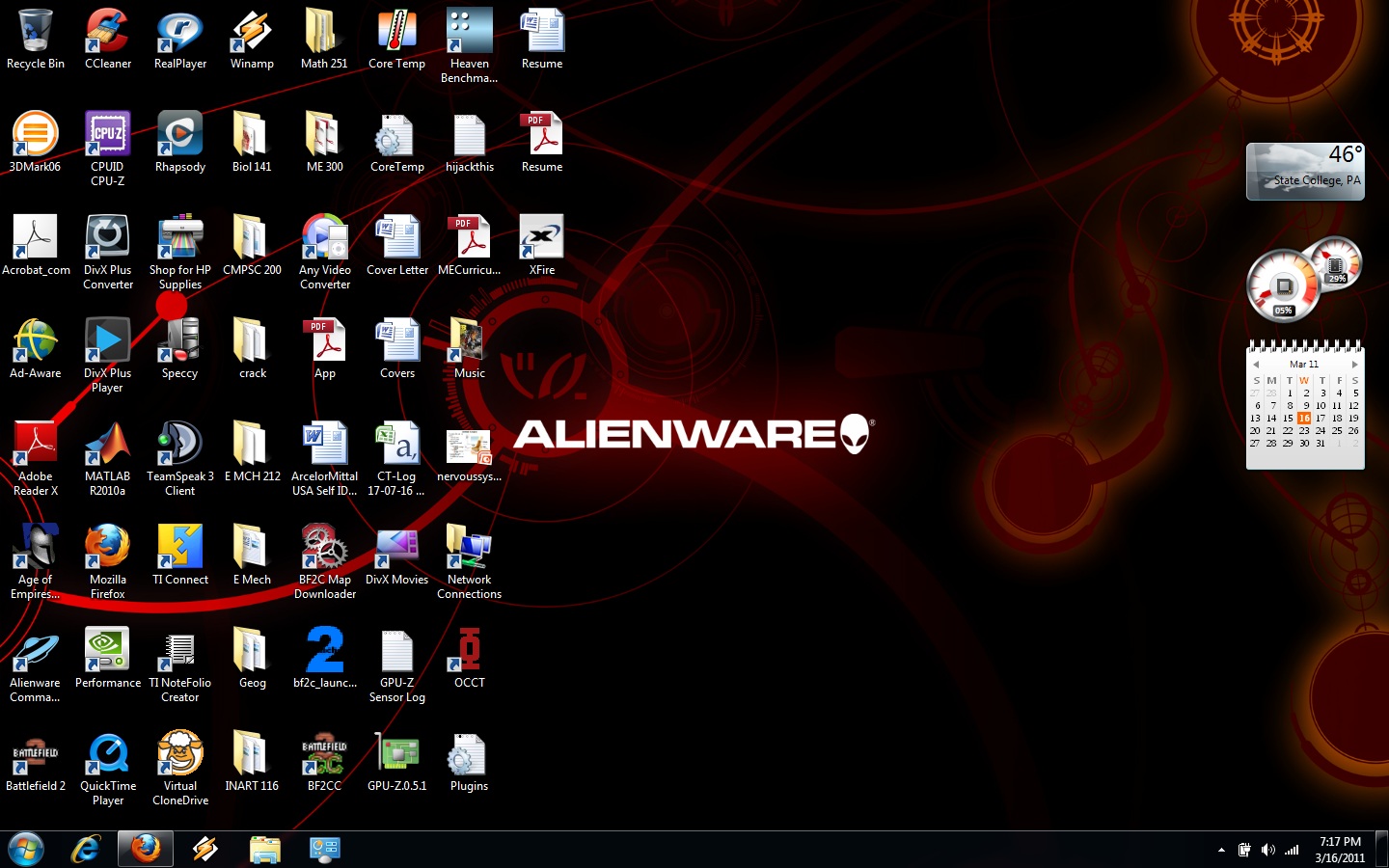Select Mar 11 calendar gadget header
Viewport: 1389px width, 868px height.
[1304, 365]
